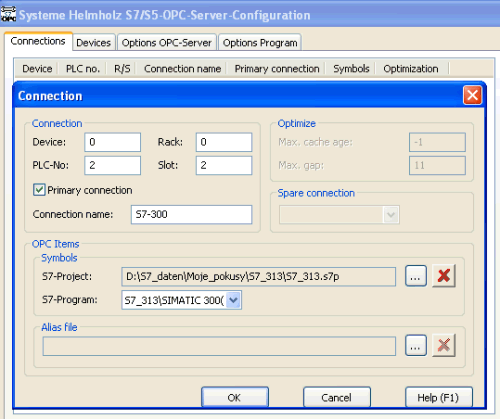Screen dimensions: 500x419
Task: Click the PLC-No field
Action: 113,165
